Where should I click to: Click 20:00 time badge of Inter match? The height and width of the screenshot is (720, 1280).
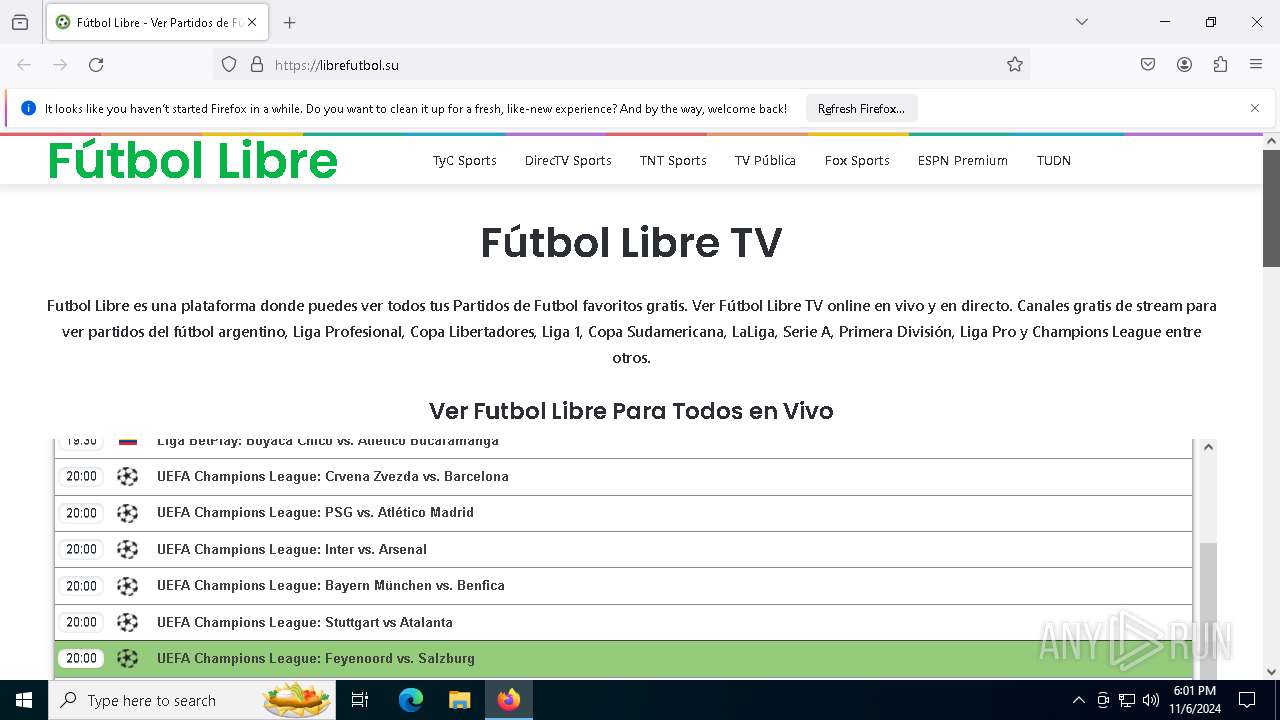point(81,549)
